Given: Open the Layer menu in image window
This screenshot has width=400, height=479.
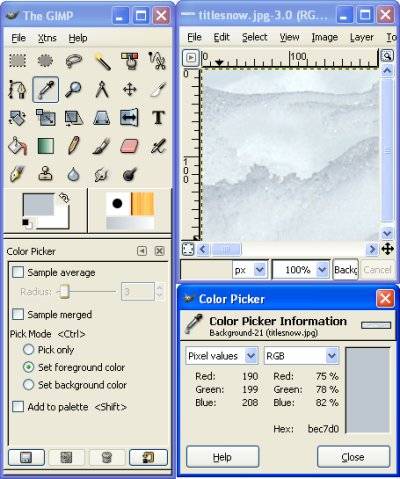Looking at the screenshot, I should [x=362, y=37].
